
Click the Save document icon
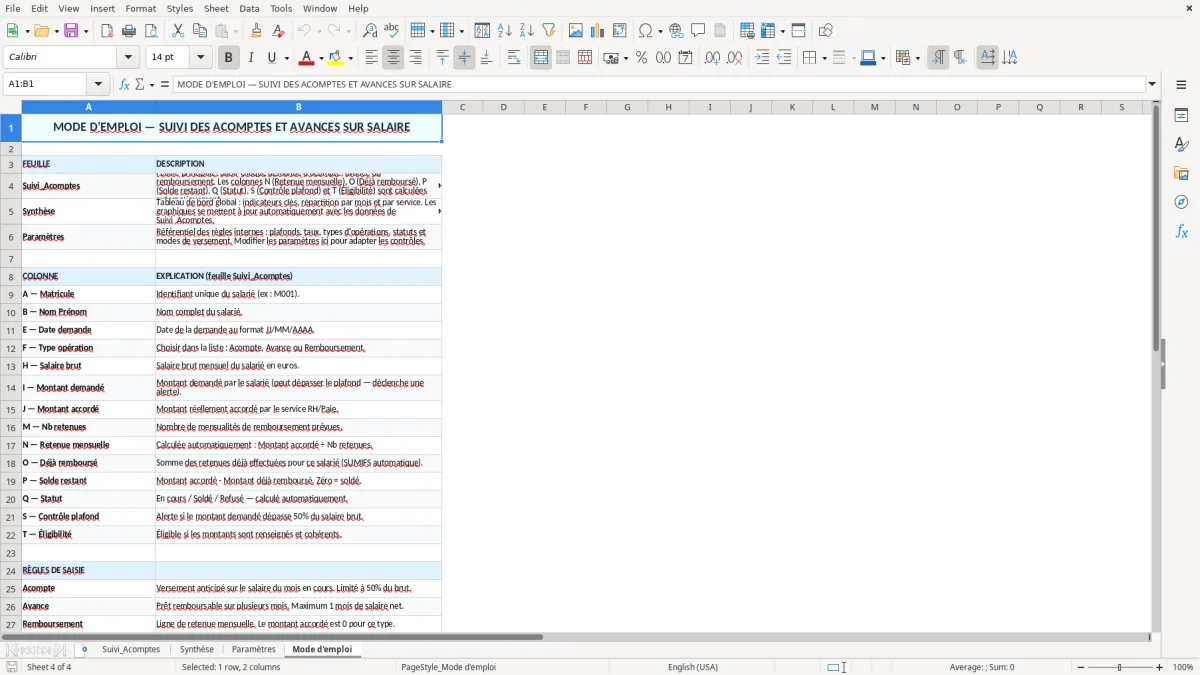point(71,31)
